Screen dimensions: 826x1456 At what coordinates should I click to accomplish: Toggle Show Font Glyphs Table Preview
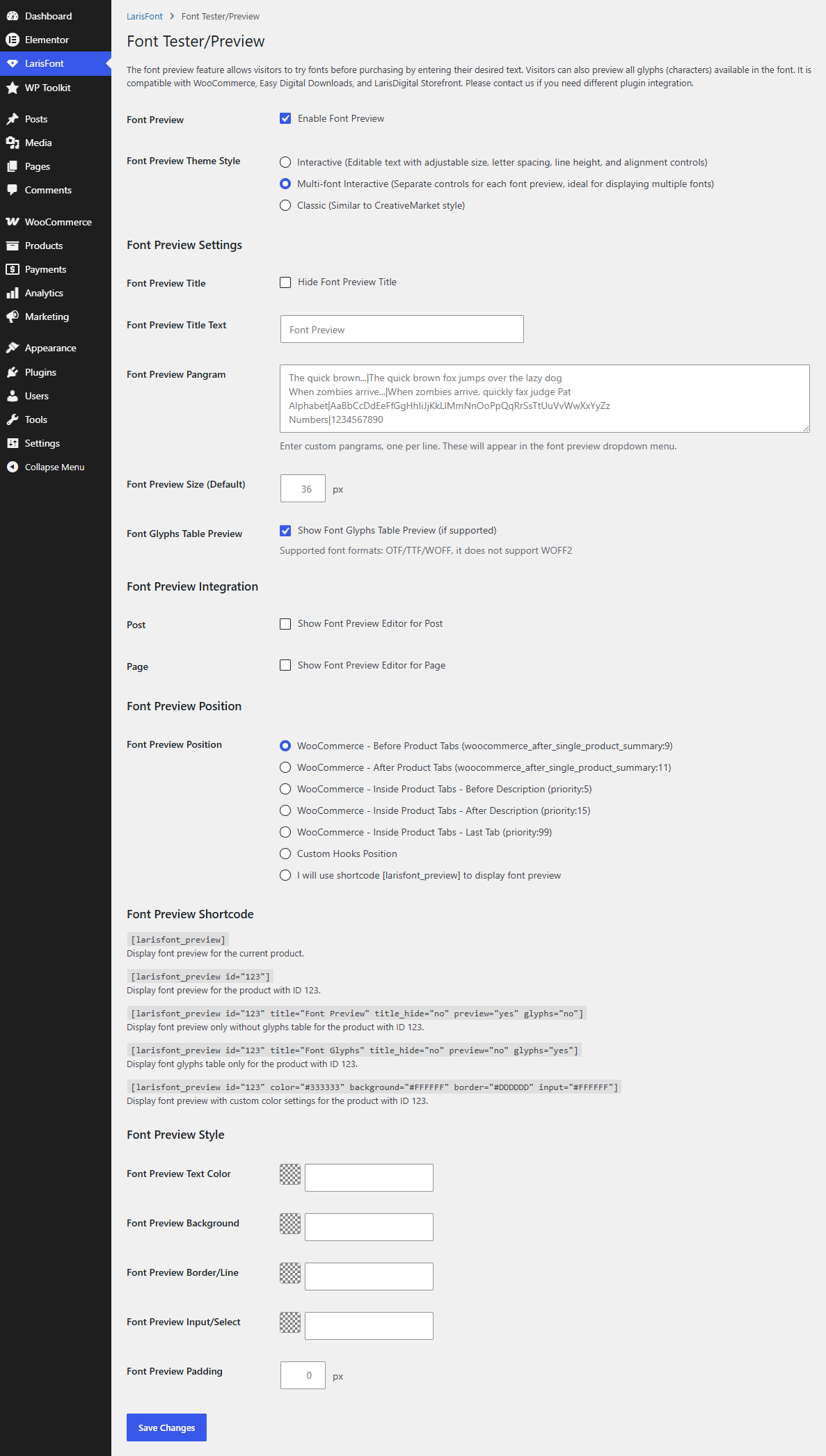click(x=285, y=531)
